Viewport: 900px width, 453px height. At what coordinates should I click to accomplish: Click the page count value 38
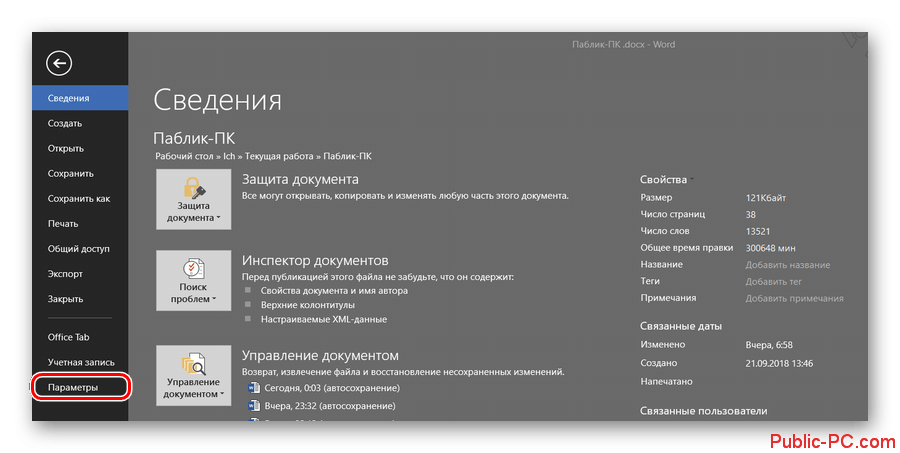750,215
